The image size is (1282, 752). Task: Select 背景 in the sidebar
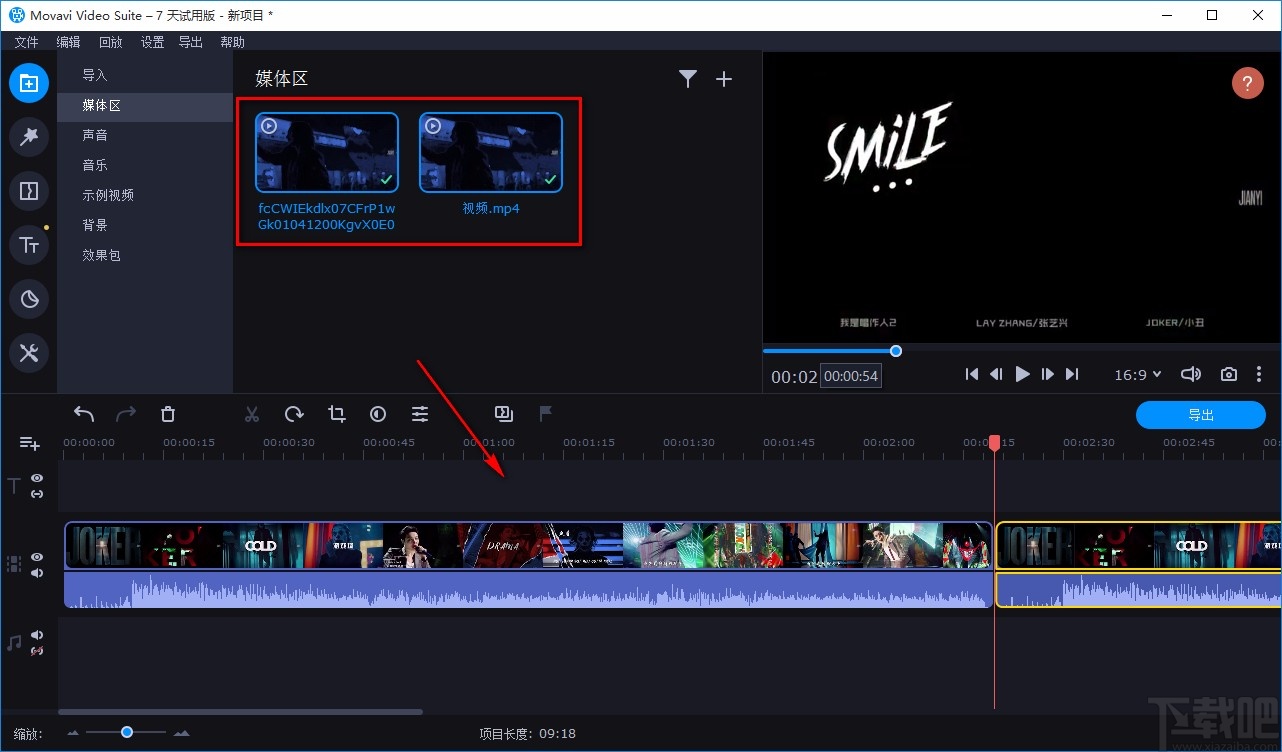coord(145,225)
